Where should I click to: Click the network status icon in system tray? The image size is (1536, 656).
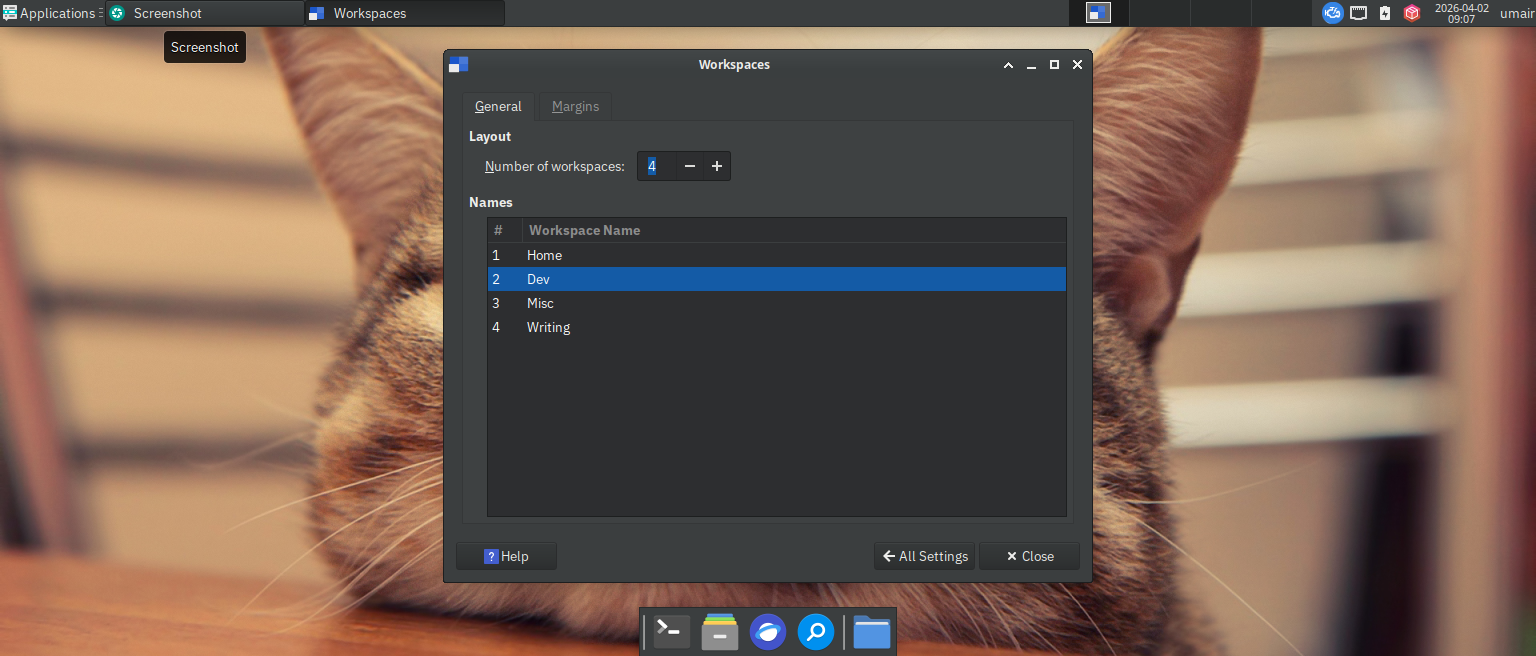tap(1357, 13)
